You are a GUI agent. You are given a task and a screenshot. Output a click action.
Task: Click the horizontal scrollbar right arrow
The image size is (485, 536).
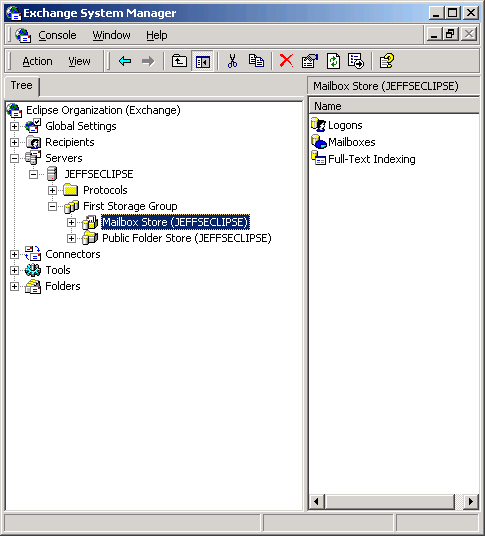click(x=471, y=501)
